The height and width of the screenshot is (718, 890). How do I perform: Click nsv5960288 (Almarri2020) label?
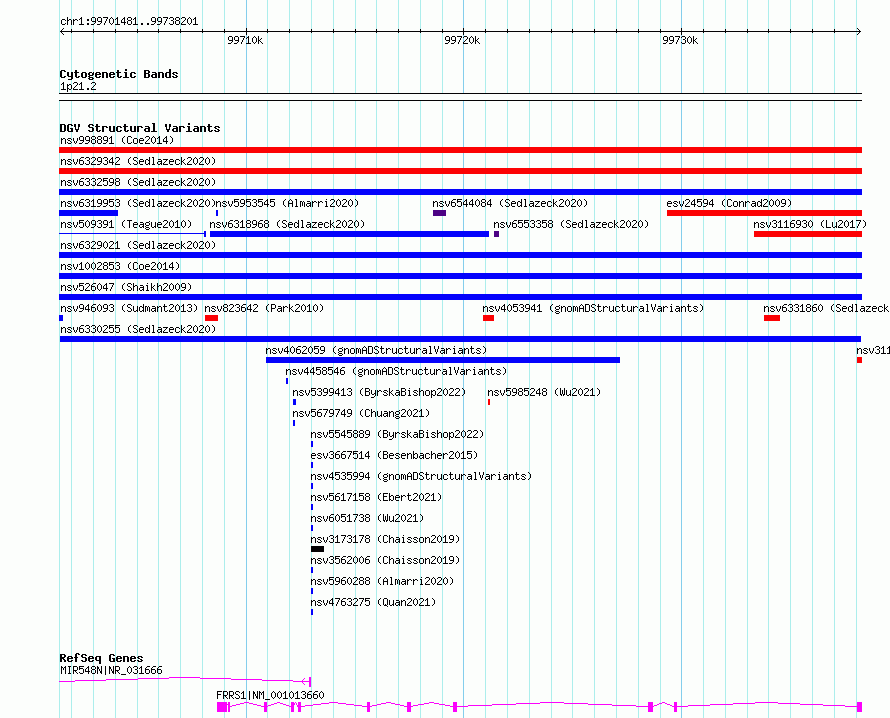pos(382,581)
